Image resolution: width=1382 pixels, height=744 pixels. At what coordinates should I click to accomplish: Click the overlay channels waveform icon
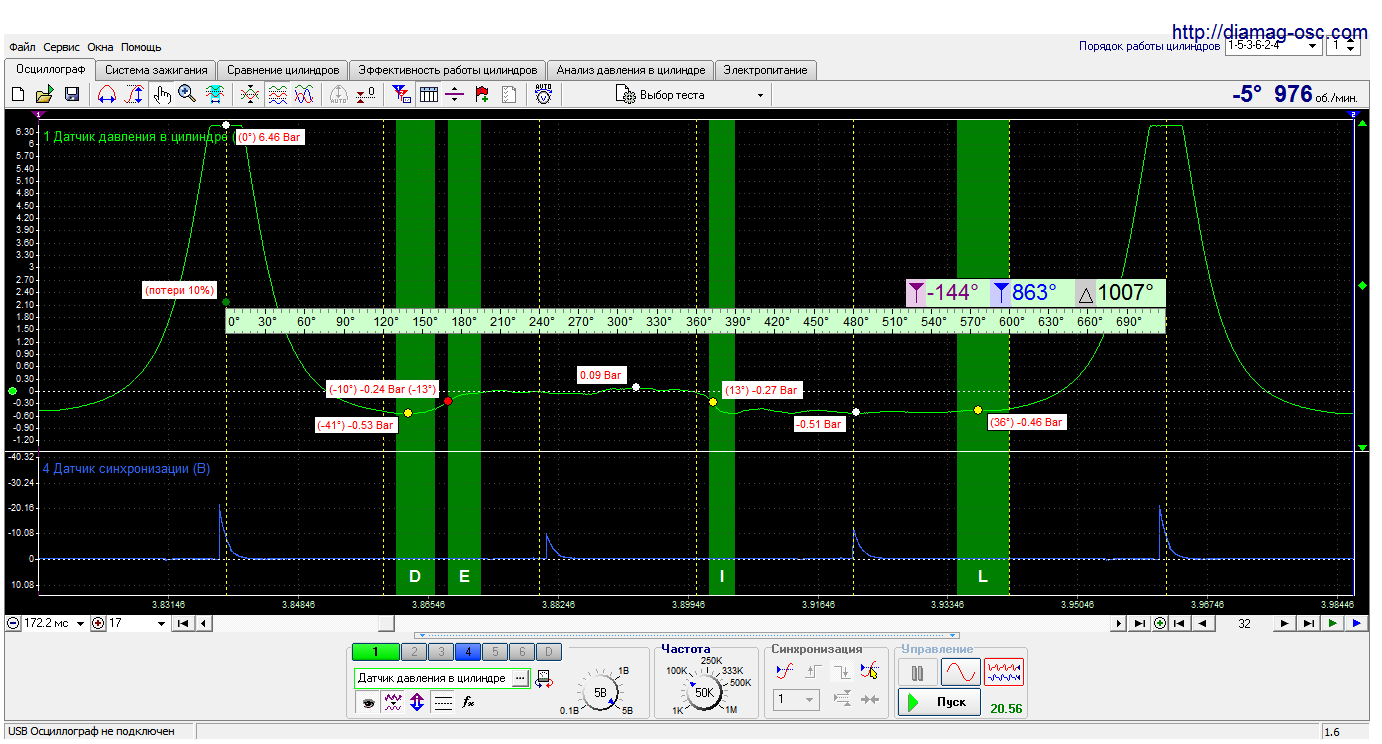(250, 95)
